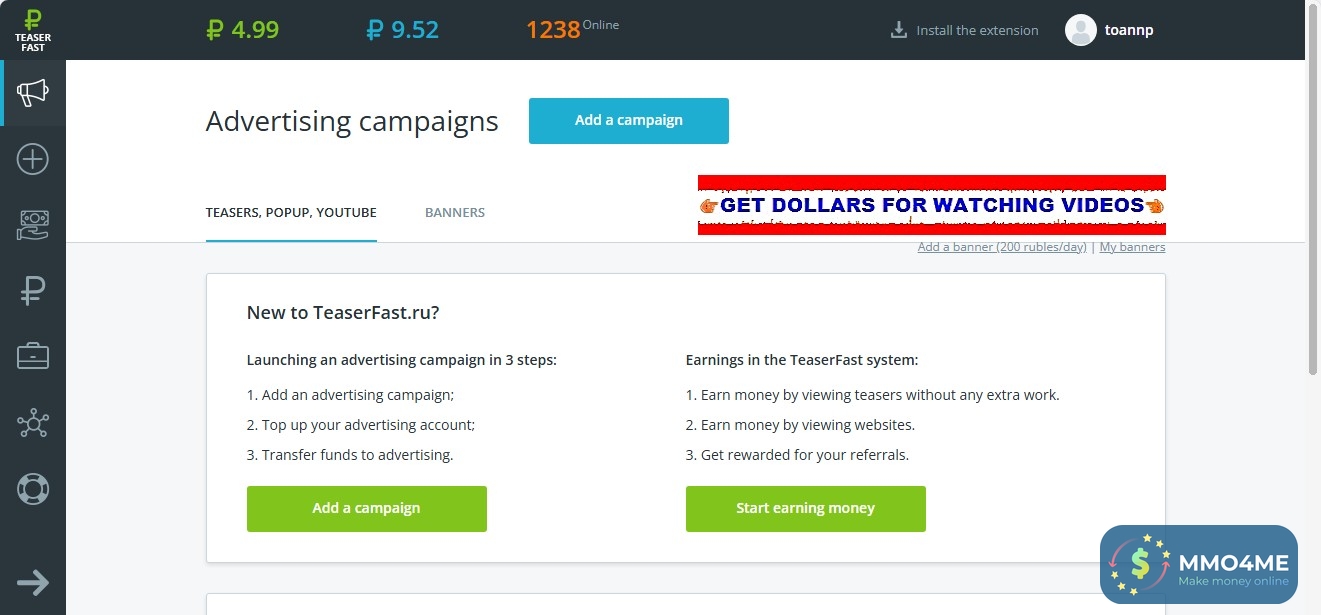Open the lifebuoy support icon

click(32, 489)
